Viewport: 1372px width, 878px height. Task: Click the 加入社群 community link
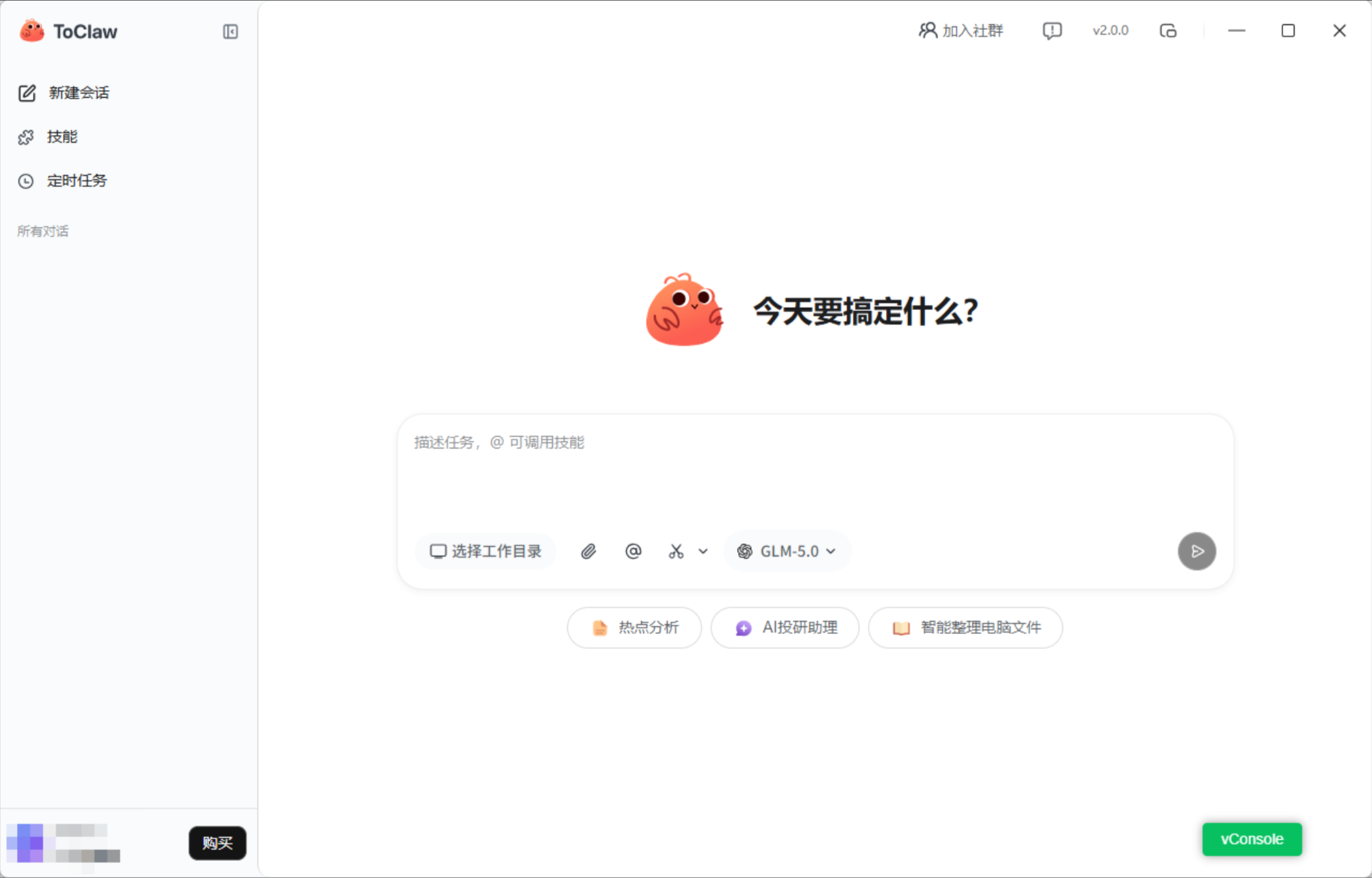tap(960, 31)
